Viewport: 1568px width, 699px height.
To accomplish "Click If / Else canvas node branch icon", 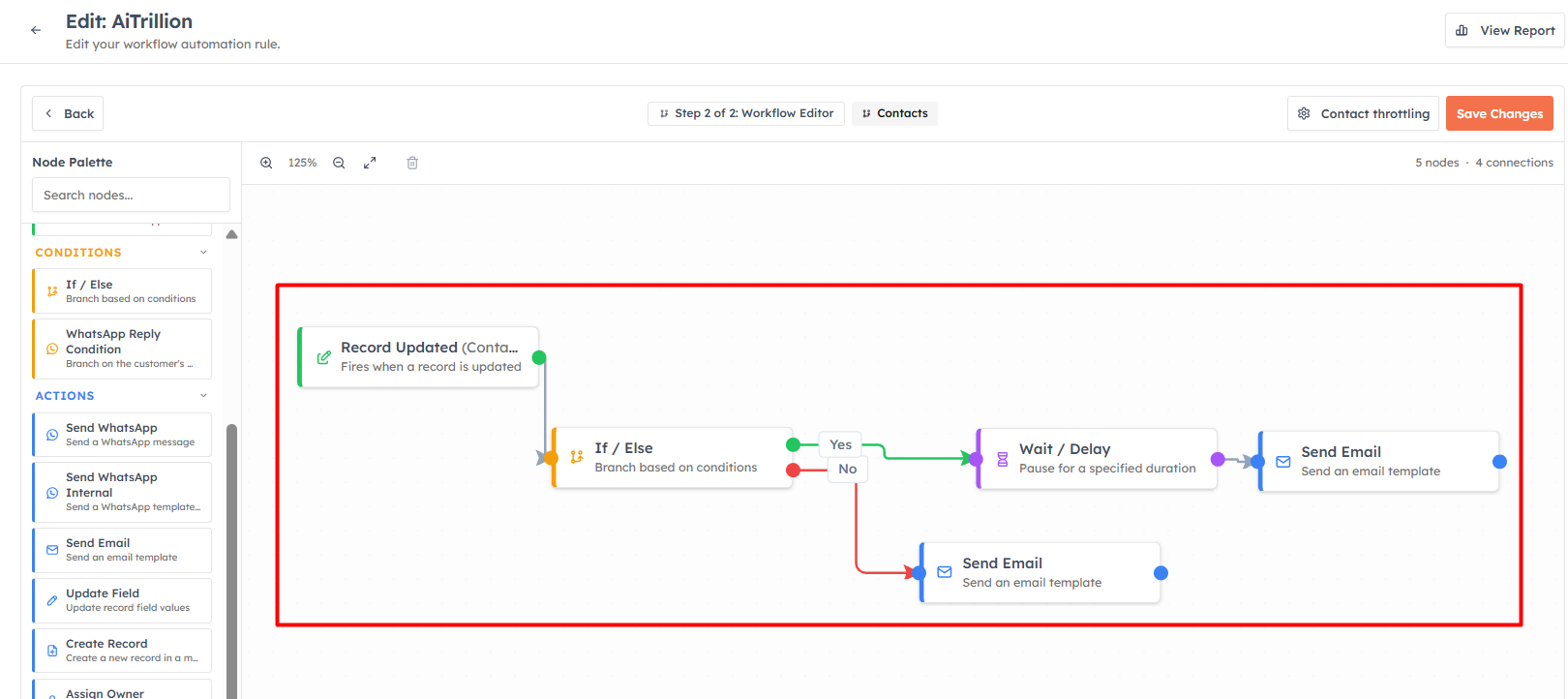I will (x=577, y=457).
